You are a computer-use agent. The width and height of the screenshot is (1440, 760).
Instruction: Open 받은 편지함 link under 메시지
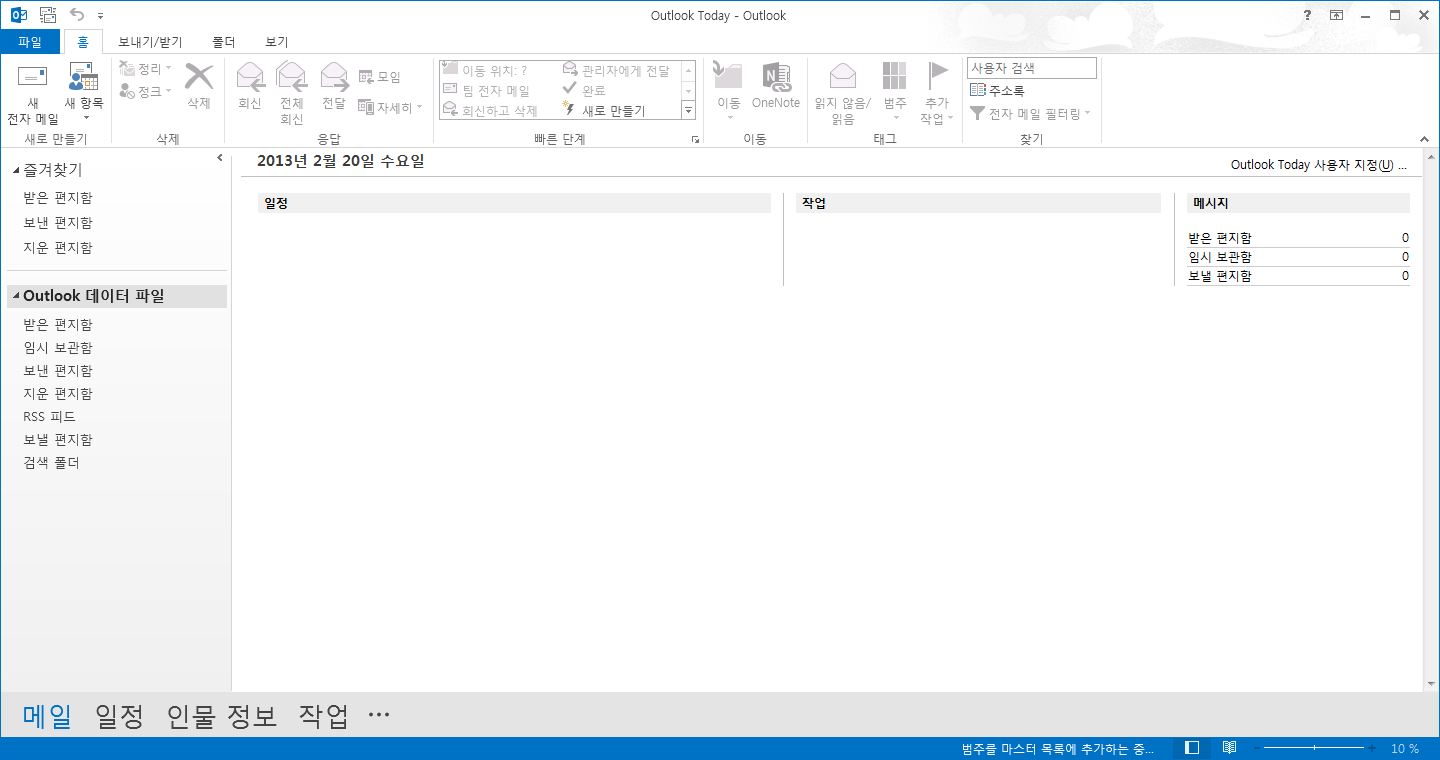tap(1219, 238)
